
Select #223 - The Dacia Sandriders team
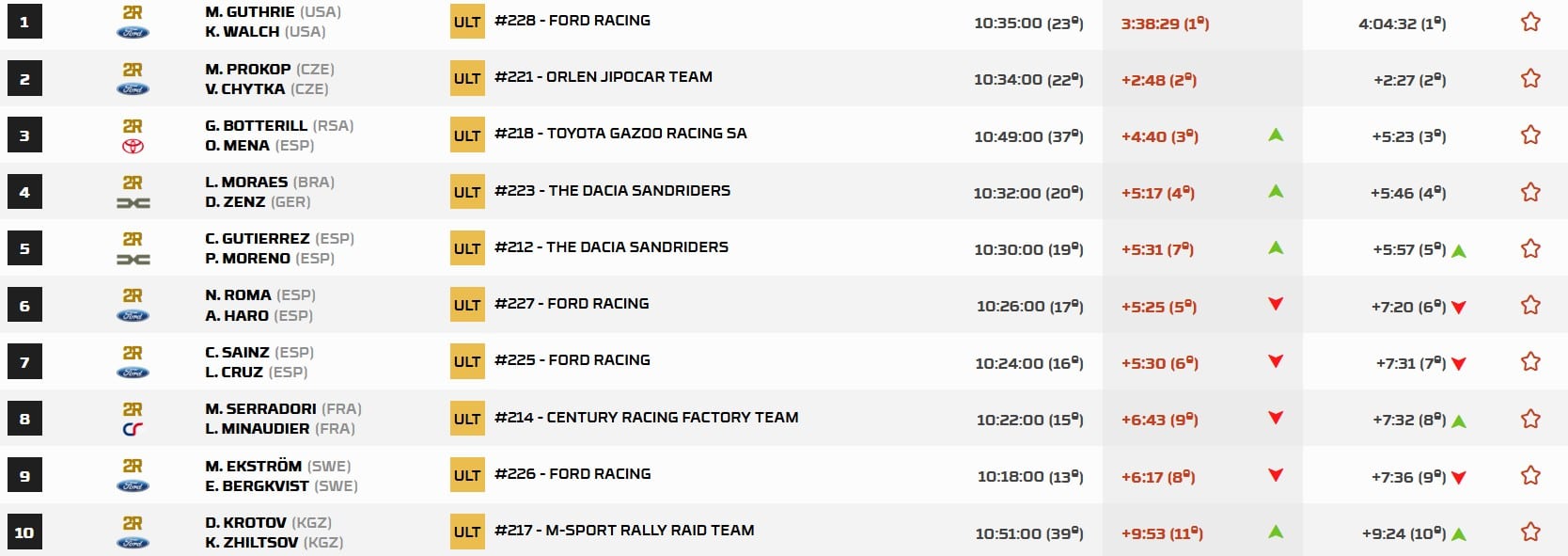pos(612,190)
